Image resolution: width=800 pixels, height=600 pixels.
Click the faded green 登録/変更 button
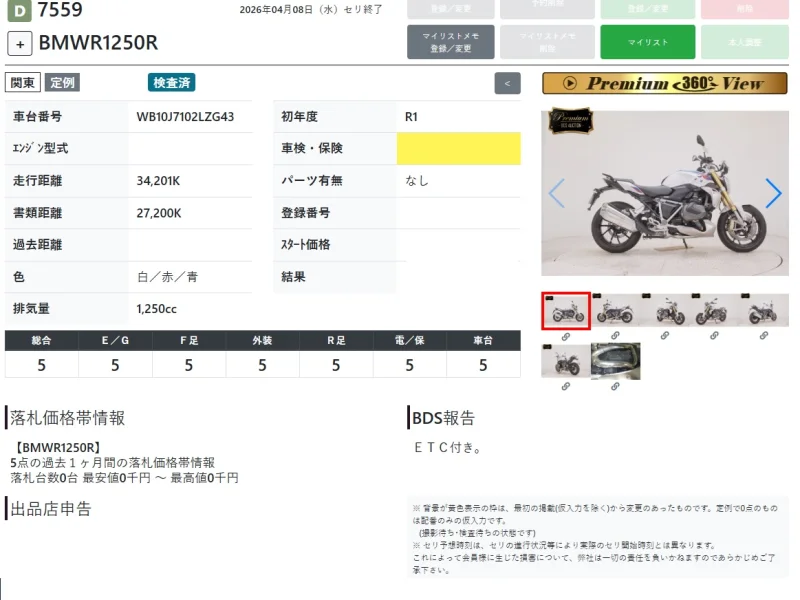[x=647, y=9]
